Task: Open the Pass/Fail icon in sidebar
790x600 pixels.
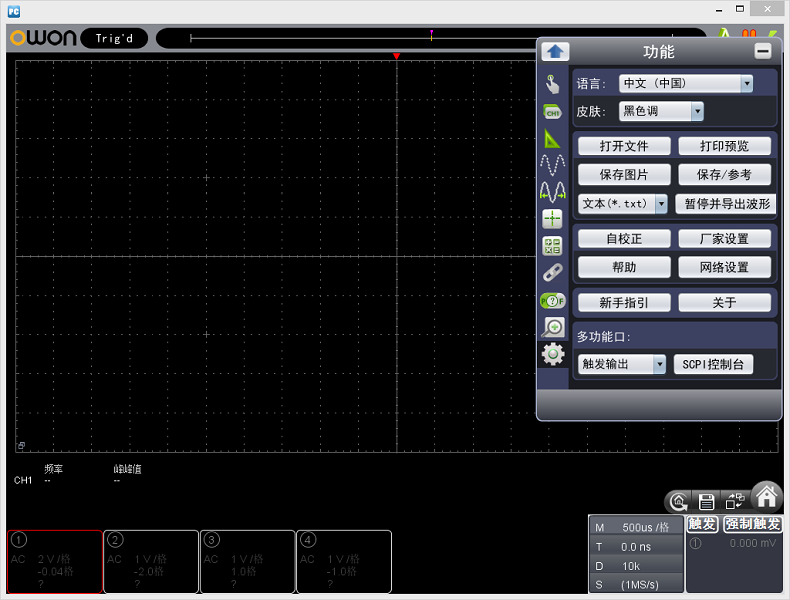Action: pos(552,299)
